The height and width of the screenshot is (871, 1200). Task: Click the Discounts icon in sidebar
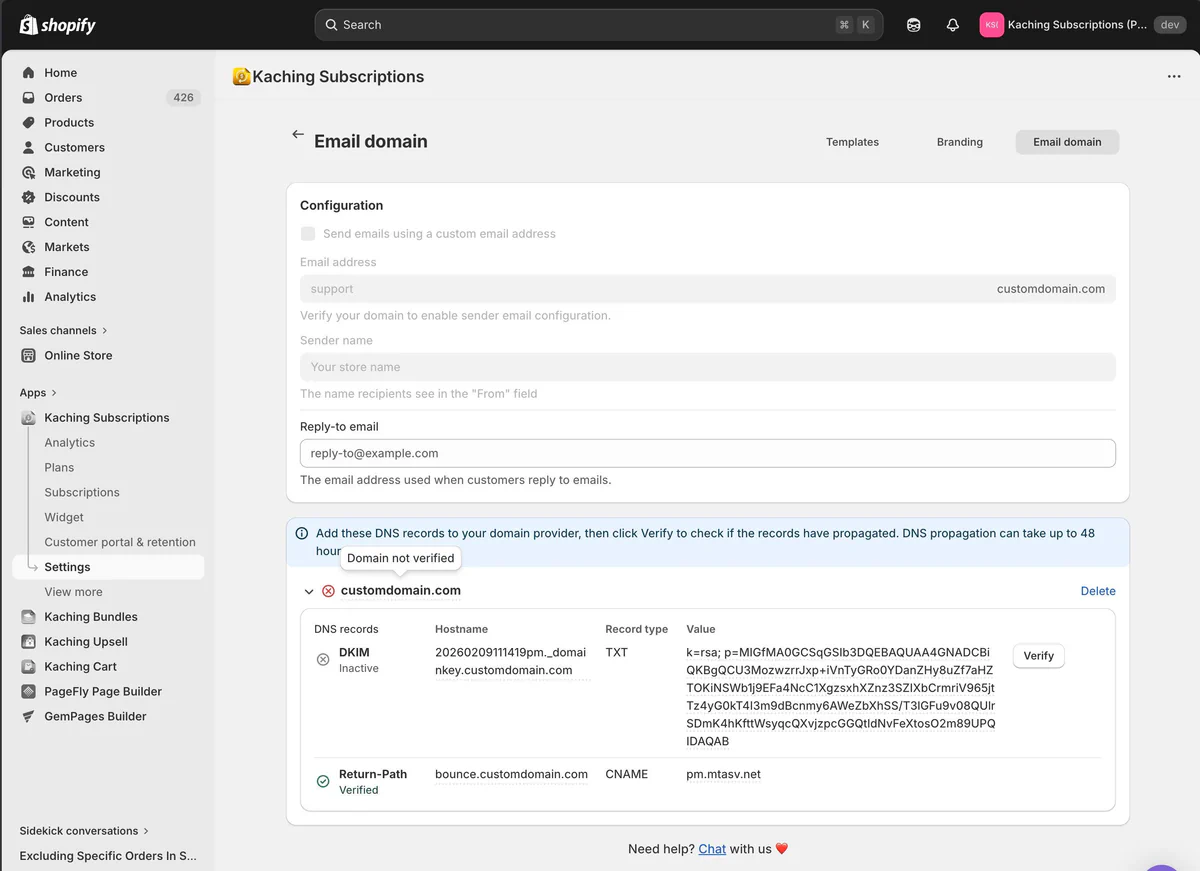pyautogui.click(x=28, y=198)
